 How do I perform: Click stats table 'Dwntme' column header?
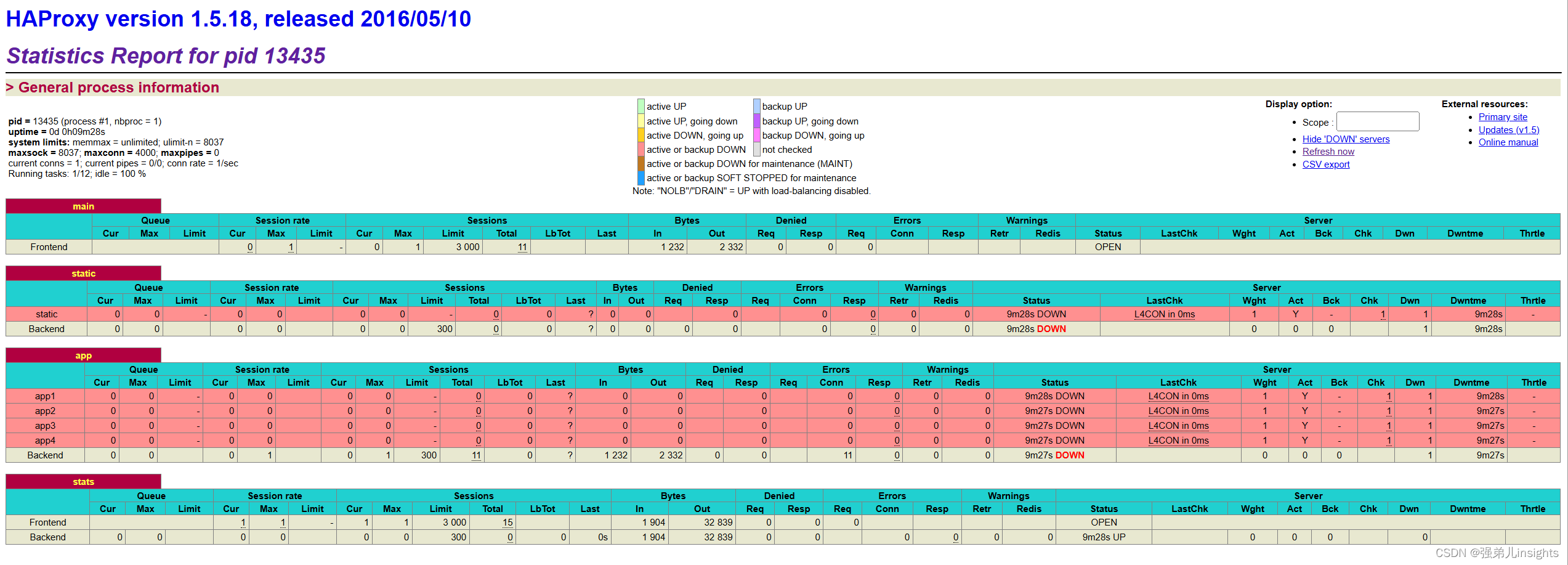[1468, 509]
